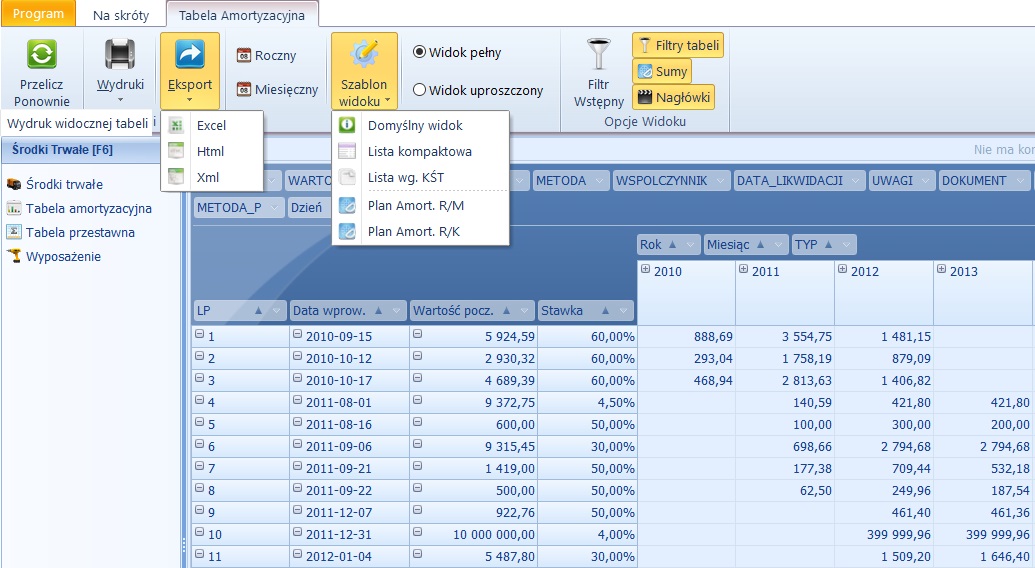Click the Filtr Wstępny funnel icon
This screenshot has width=1035, height=568.
pos(599,55)
